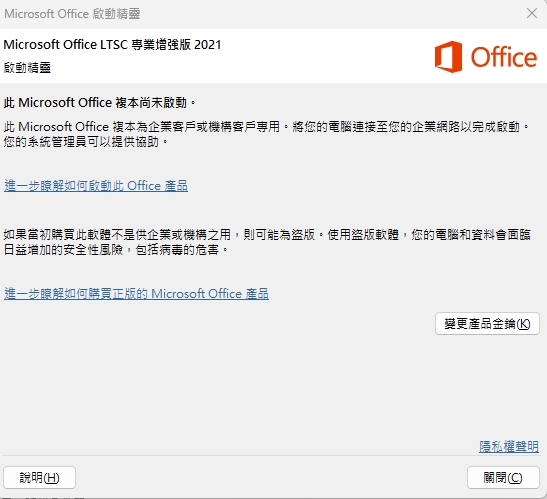Viewport: 547px width, 499px height.
Task: Click the piracy warning paragraph mentioning 盜版
Action: pos(267,241)
